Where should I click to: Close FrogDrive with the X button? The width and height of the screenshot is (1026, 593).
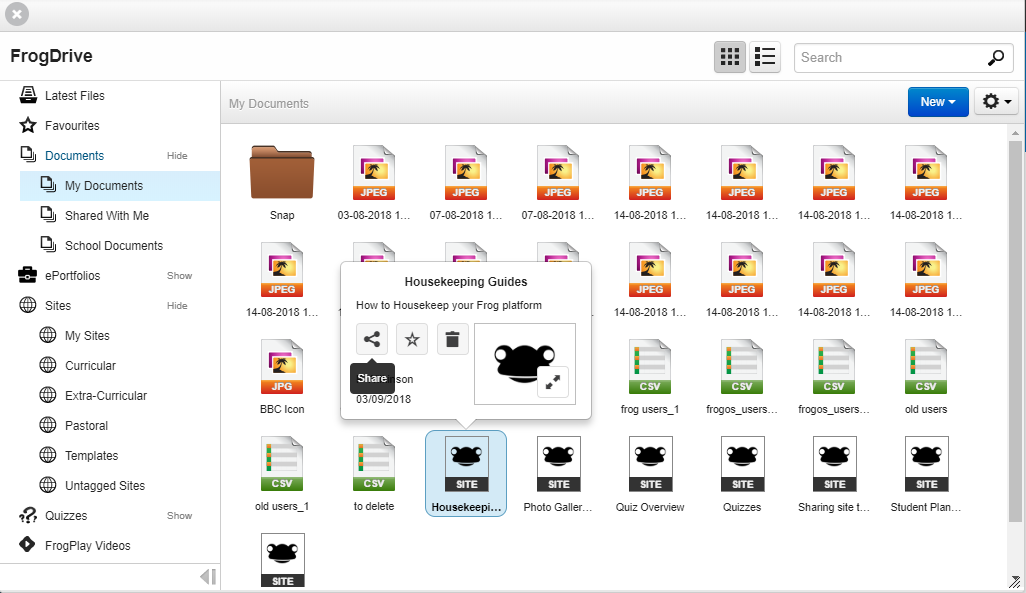point(17,14)
